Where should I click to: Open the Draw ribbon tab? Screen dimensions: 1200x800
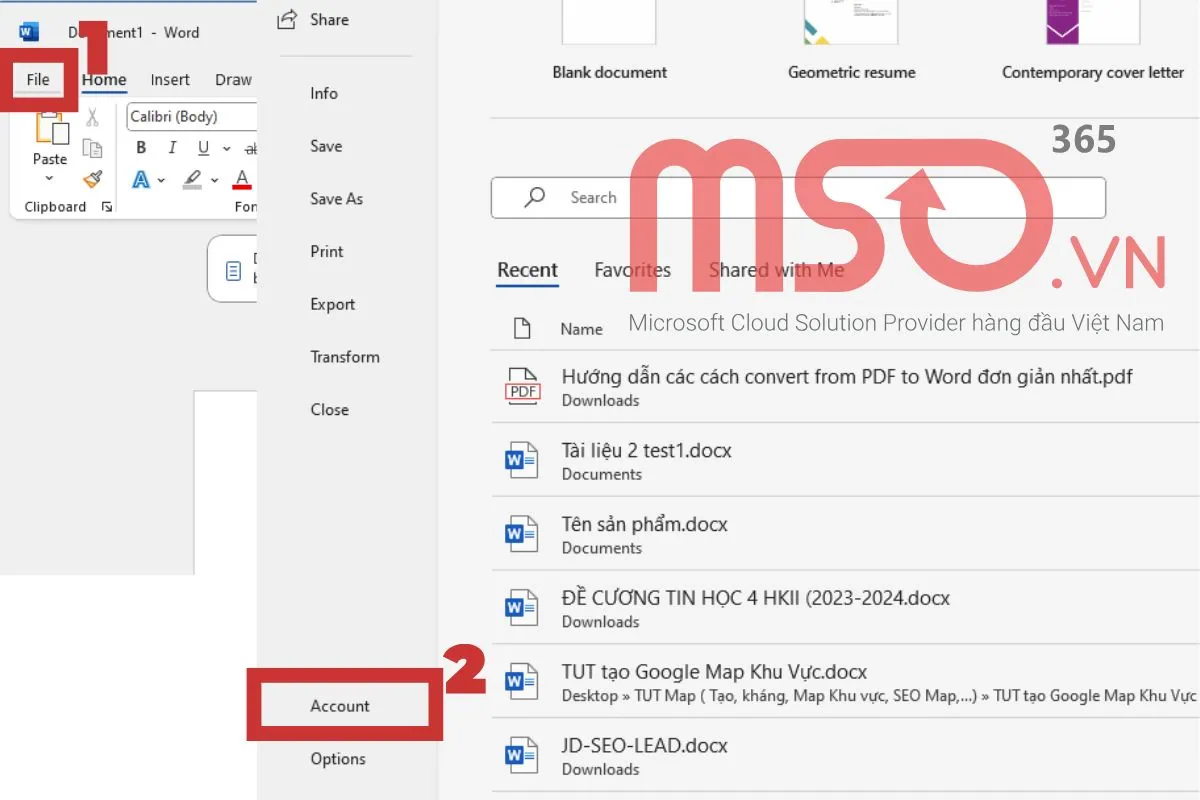(233, 80)
